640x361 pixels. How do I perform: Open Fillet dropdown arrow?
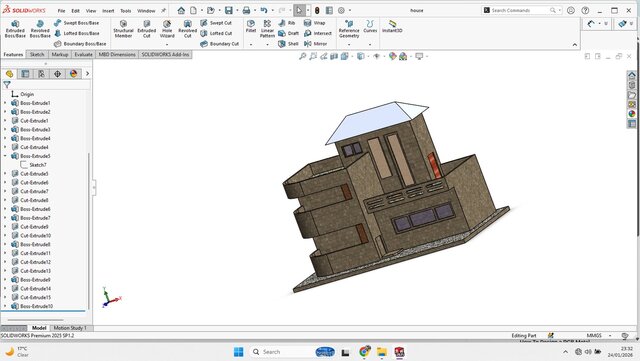coord(251,44)
